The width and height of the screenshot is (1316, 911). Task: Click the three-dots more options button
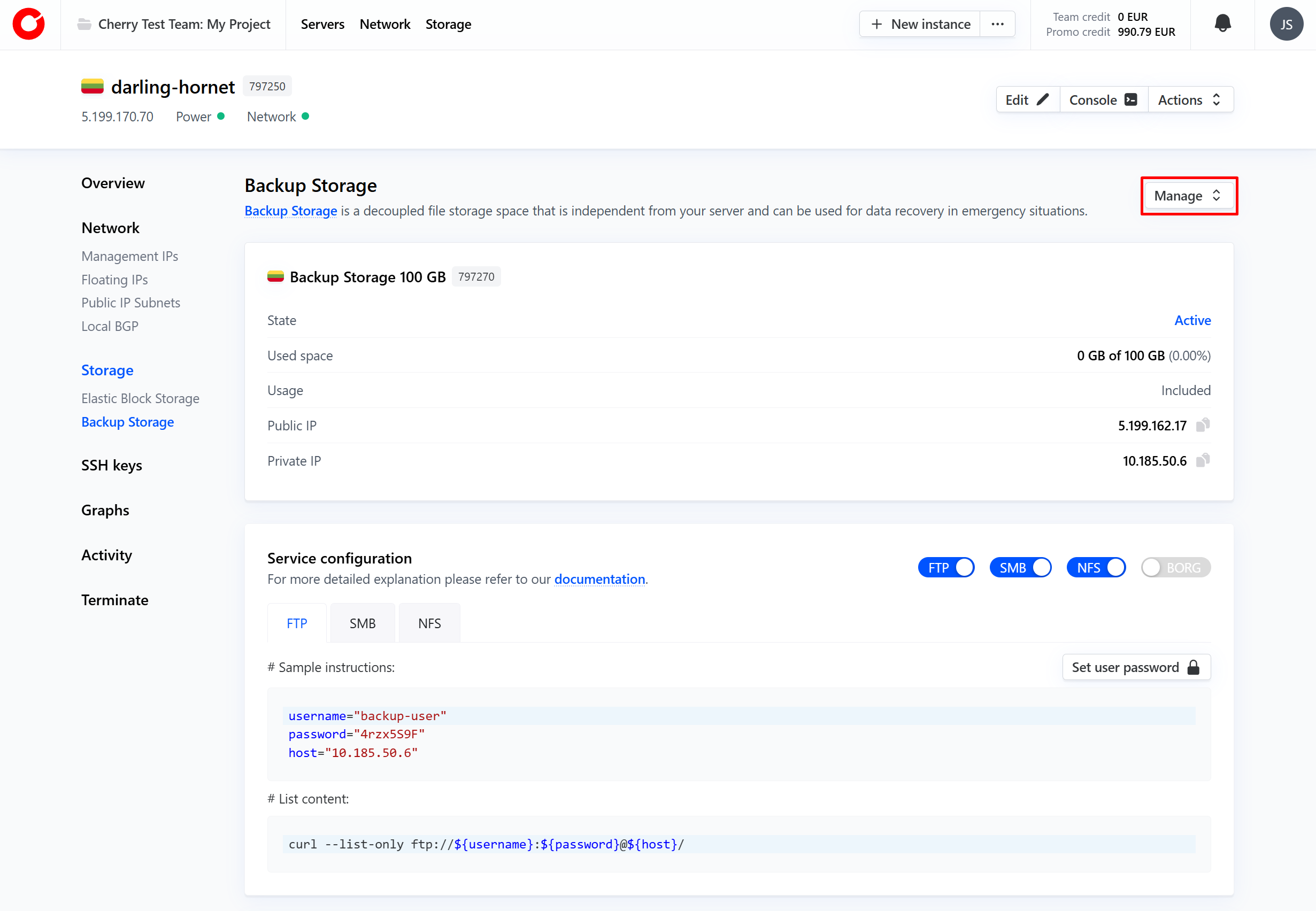pyautogui.click(x=997, y=24)
